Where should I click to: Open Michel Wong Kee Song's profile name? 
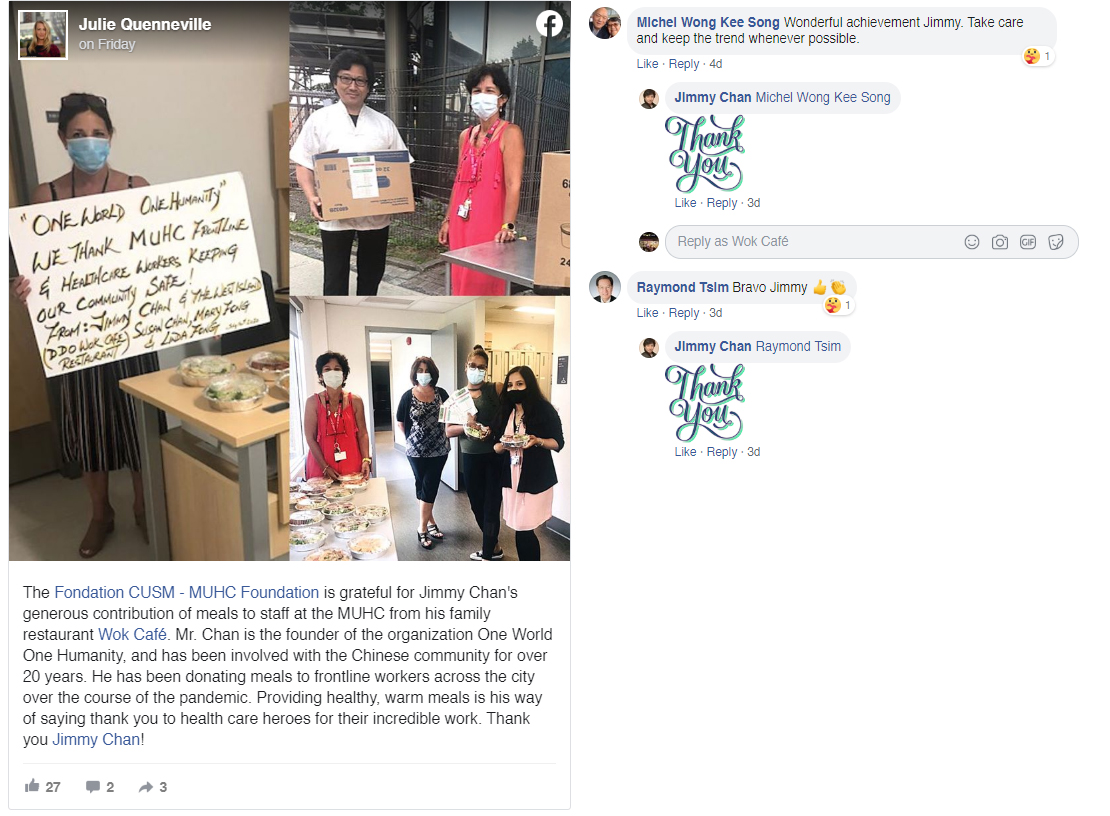pyautogui.click(x=708, y=23)
